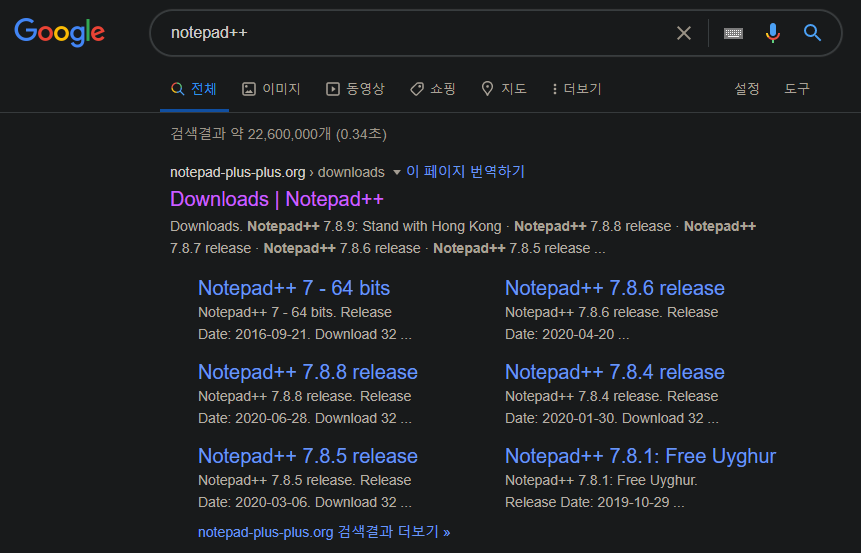Expand the 더보기 menu
This screenshot has width=861, height=553.
(x=577, y=89)
